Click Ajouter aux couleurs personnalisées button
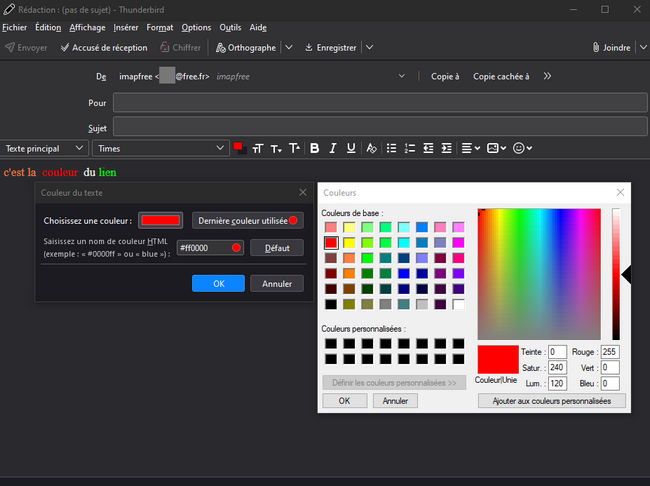 coord(552,401)
